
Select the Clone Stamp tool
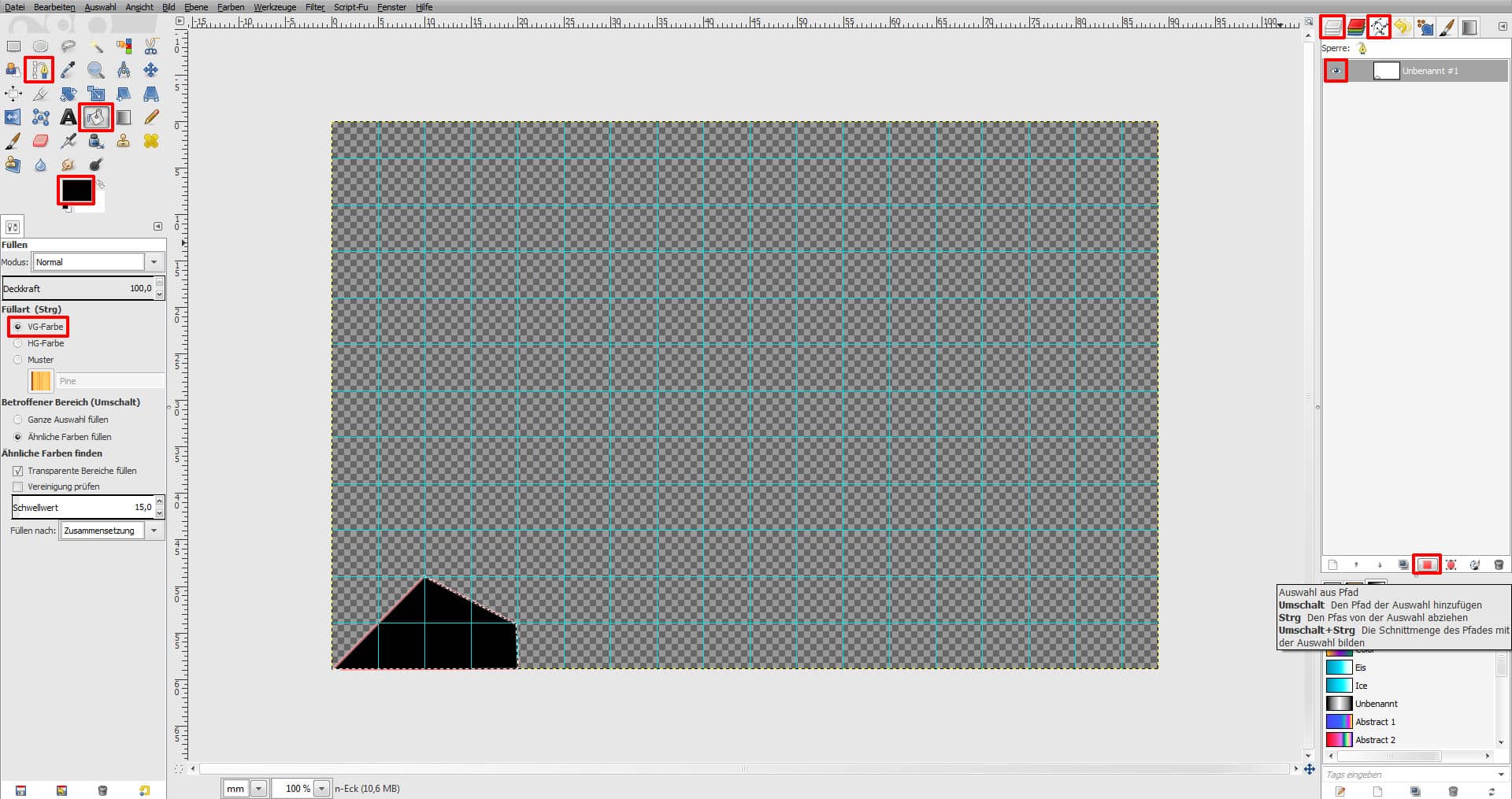click(x=123, y=140)
